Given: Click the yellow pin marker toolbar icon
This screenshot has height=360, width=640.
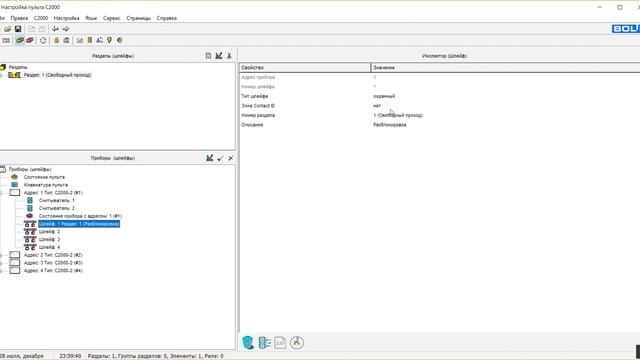Looking at the screenshot, I should 109,40.
